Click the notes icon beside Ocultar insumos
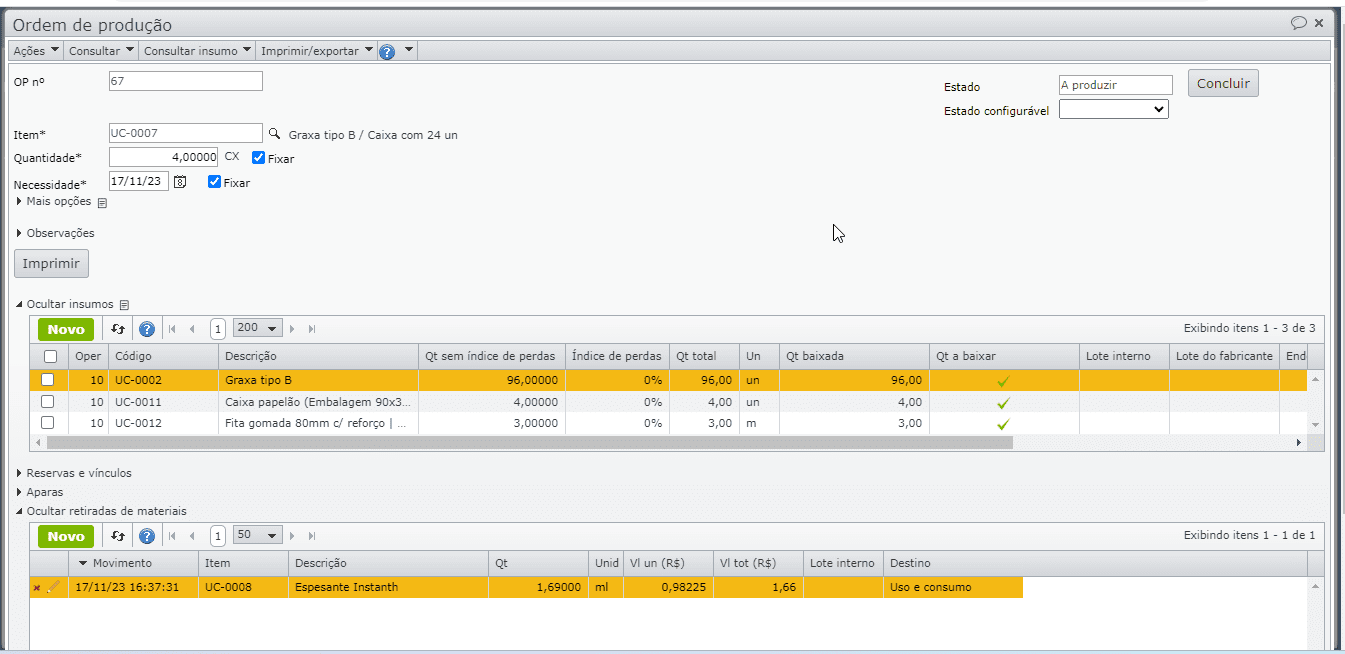This screenshot has width=1345, height=654. click(x=124, y=304)
